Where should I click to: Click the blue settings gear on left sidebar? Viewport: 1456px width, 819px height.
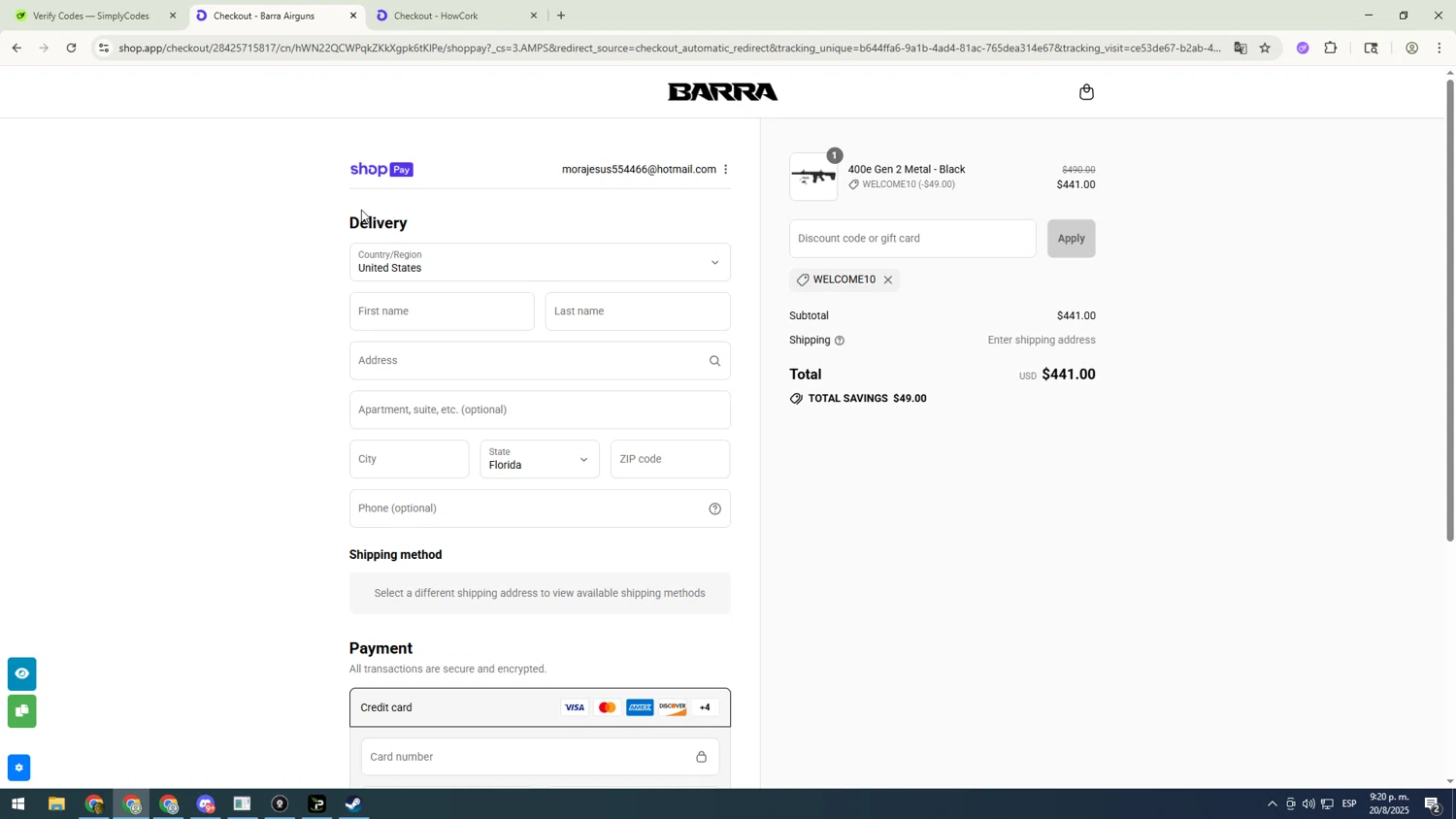[x=18, y=768]
